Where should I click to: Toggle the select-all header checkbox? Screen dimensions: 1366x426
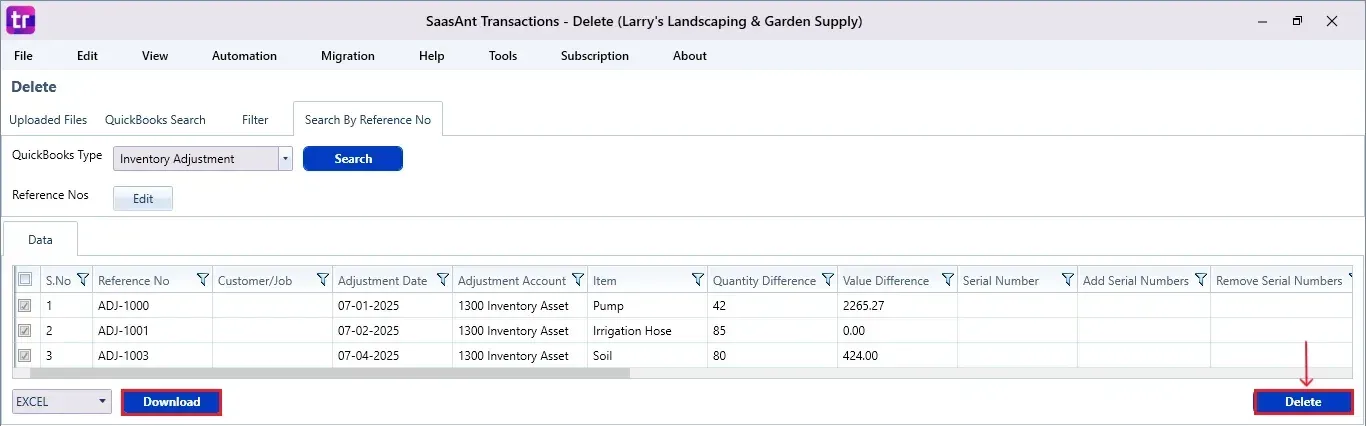[x=25, y=280]
